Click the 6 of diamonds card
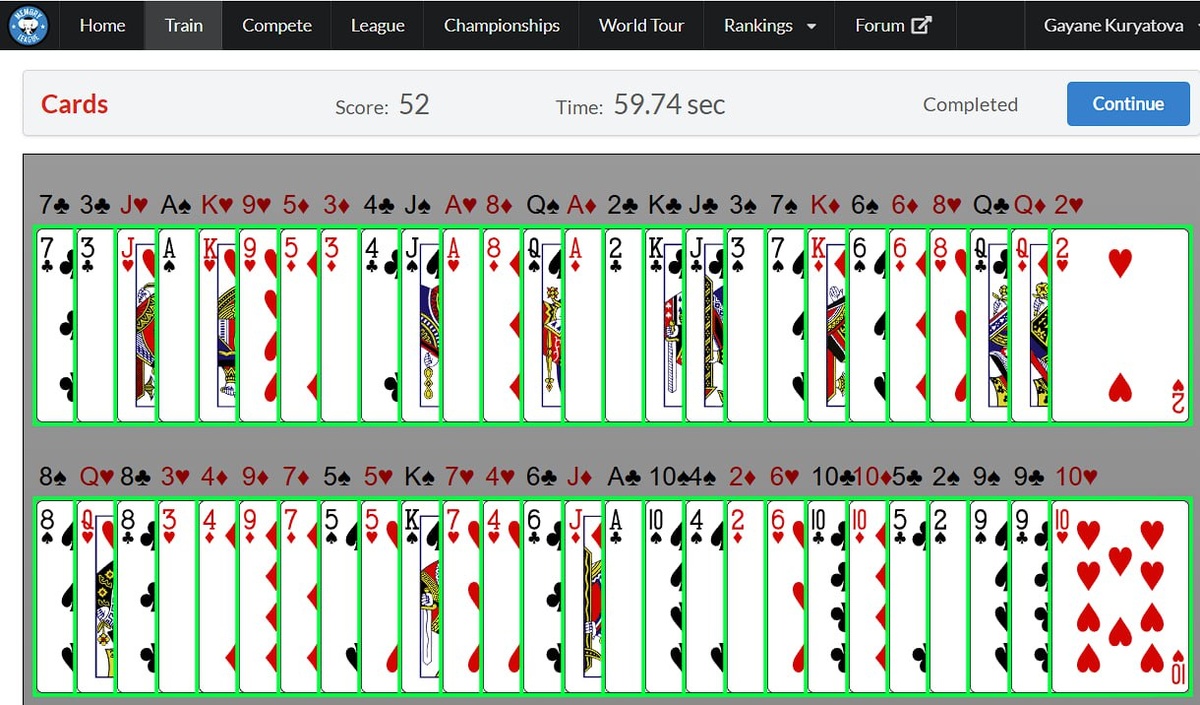 908,325
